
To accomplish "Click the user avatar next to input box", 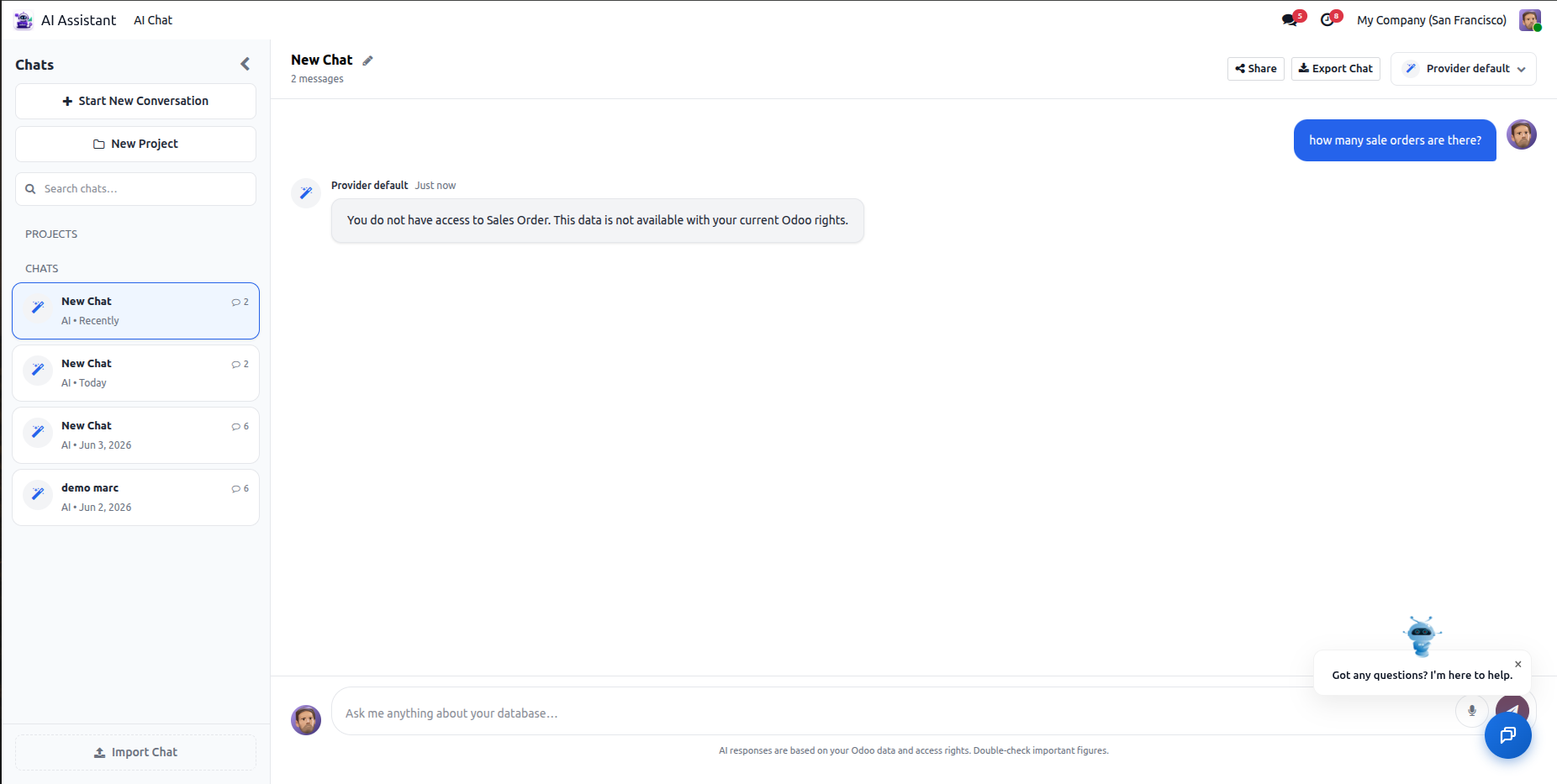I will click(x=306, y=720).
